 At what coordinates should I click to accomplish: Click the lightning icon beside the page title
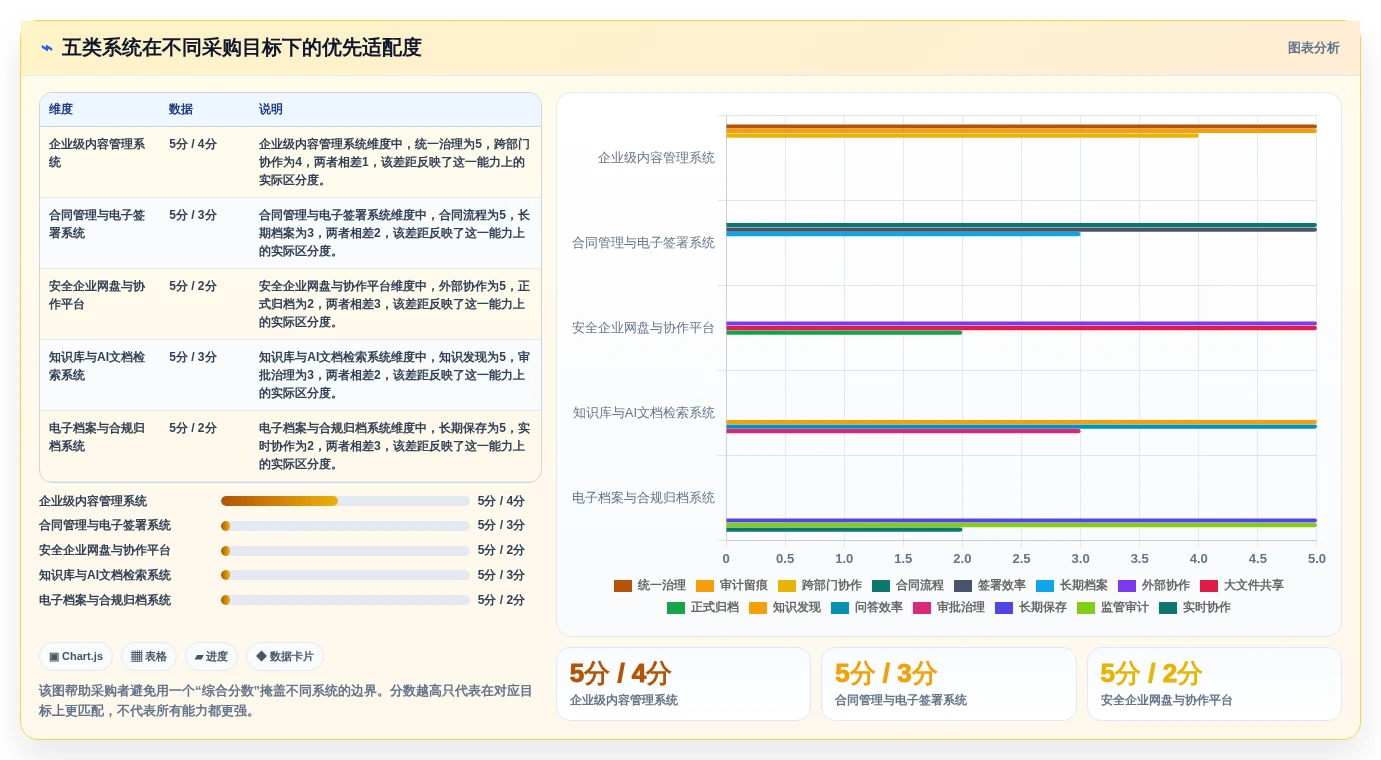pyautogui.click(x=47, y=48)
